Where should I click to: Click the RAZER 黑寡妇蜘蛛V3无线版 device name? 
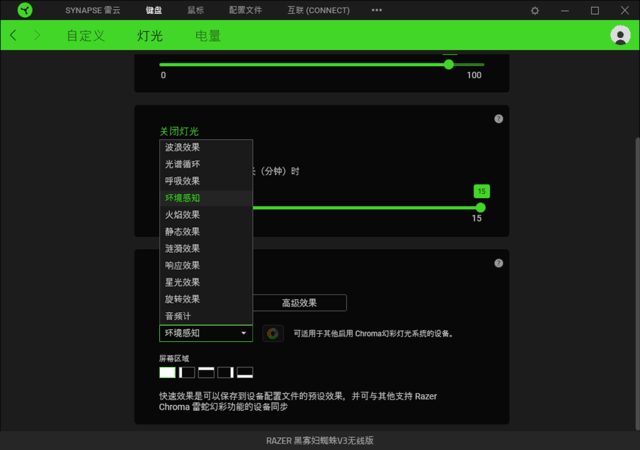320,441
